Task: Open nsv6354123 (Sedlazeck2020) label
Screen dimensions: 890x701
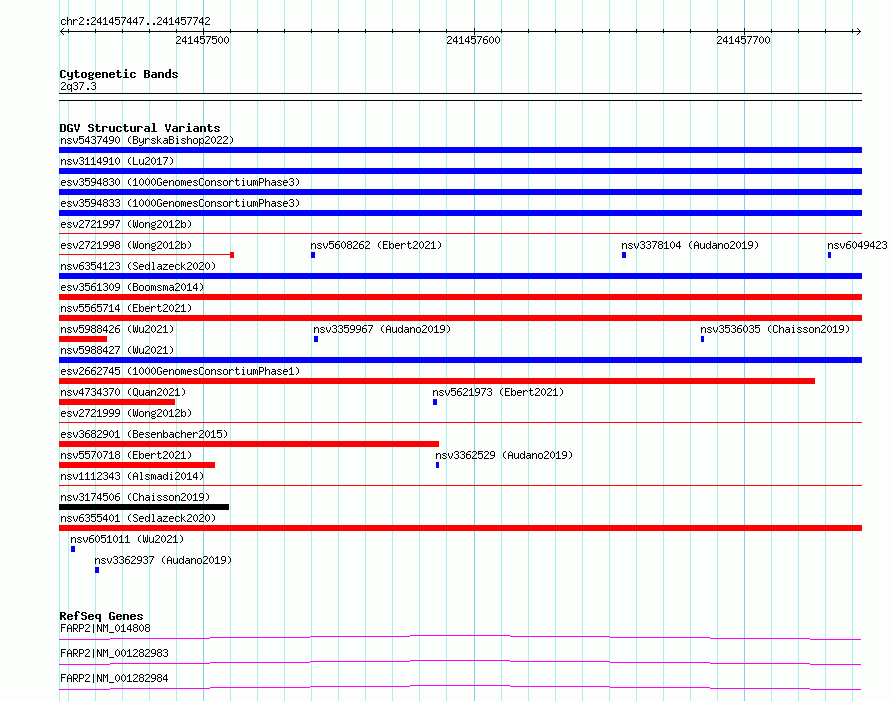Action: [x=138, y=266]
